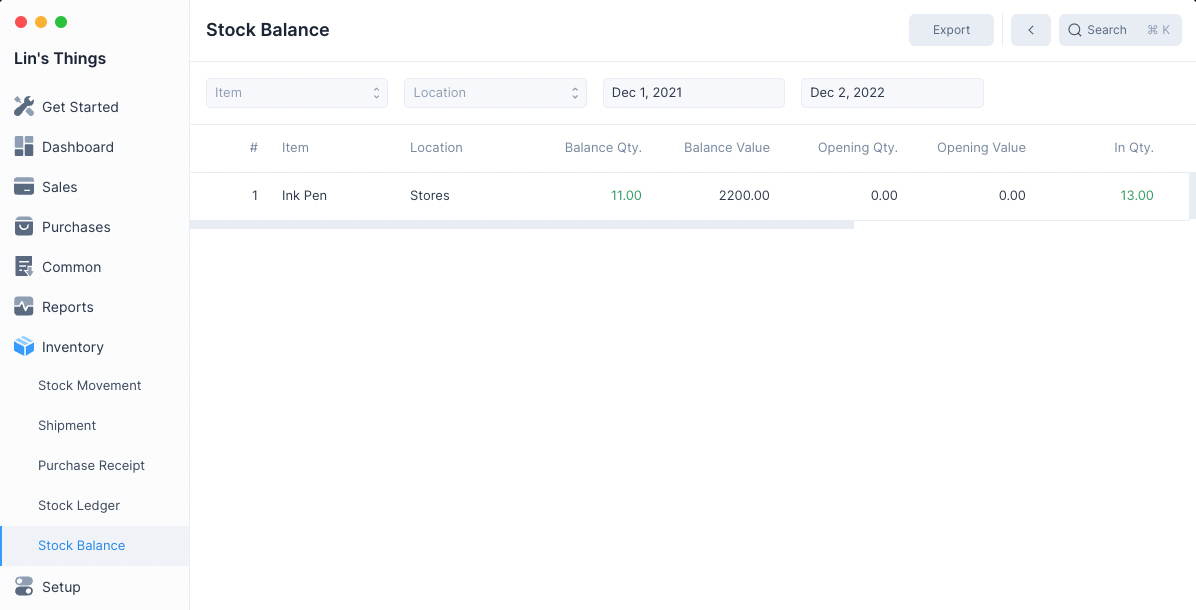Image resolution: width=1196 pixels, height=610 pixels.
Task: Click the horizontal table scrollbar
Action: [x=521, y=225]
